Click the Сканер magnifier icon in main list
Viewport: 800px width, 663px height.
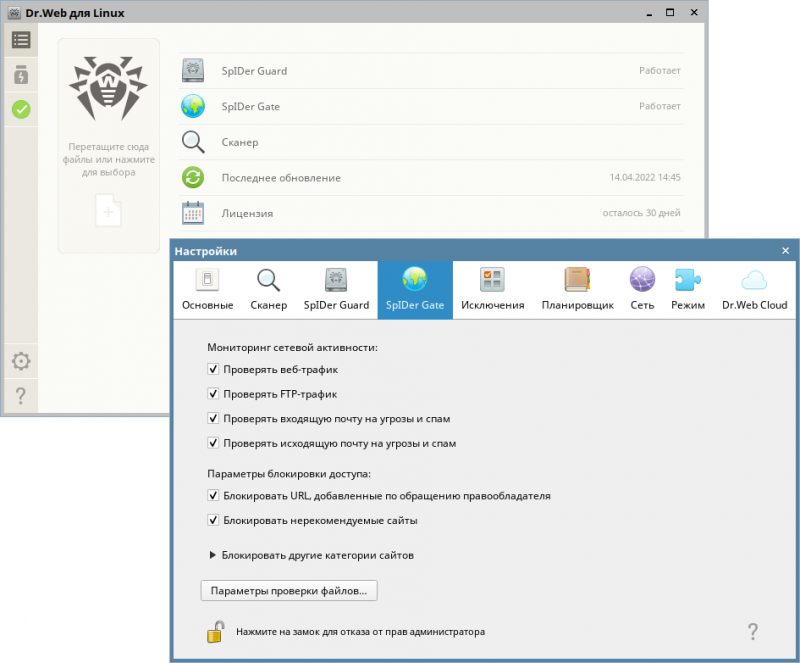pyautogui.click(x=193, y=142)
